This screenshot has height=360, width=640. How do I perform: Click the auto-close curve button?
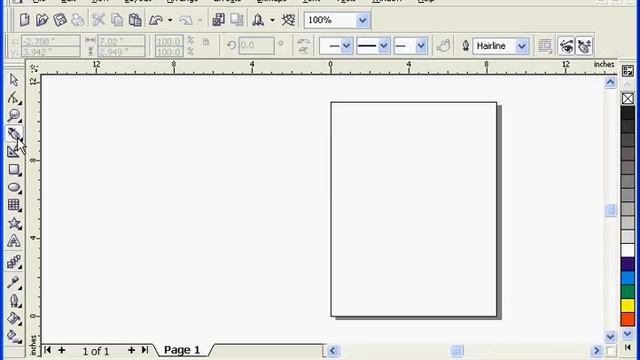(443, 46)
